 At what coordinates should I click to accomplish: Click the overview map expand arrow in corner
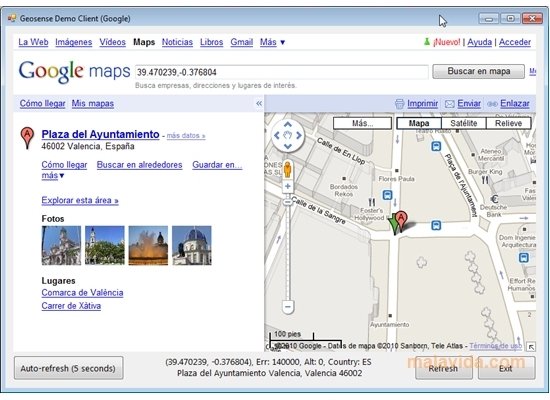click(531, 347)
